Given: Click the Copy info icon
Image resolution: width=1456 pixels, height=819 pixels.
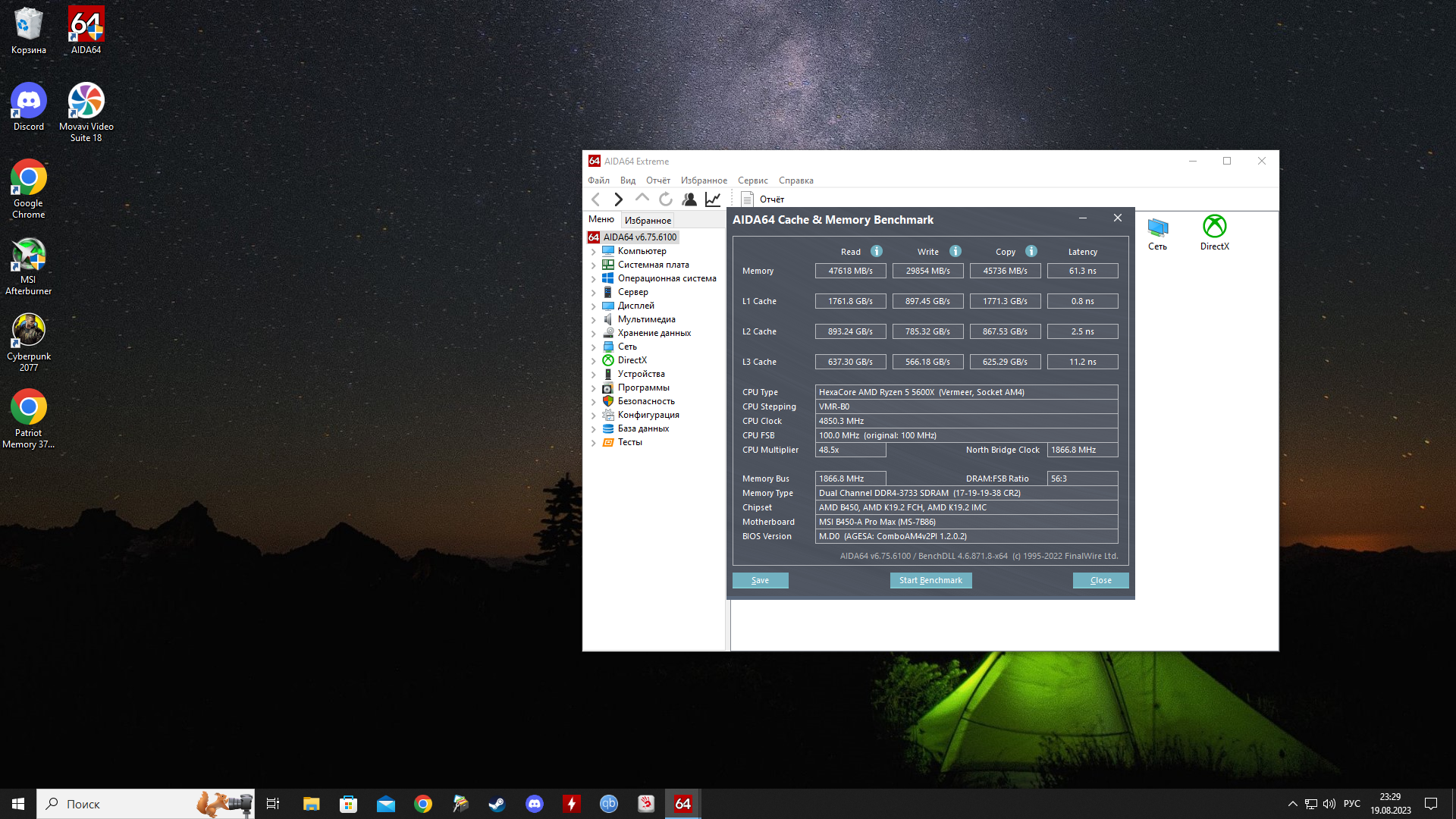Looking at the screenshot, I should coord(1031,251).
